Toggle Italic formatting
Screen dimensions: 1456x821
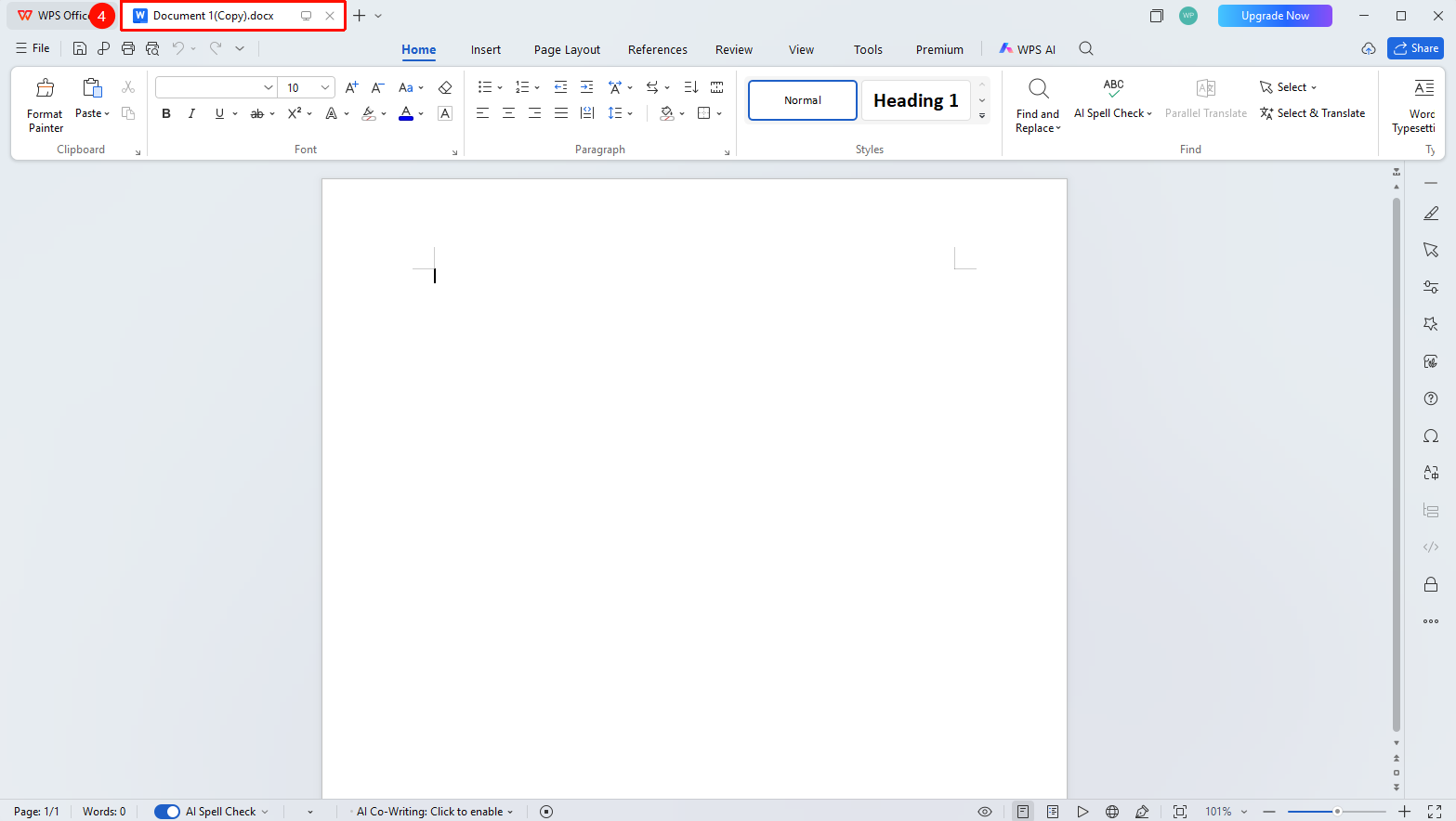191,113
